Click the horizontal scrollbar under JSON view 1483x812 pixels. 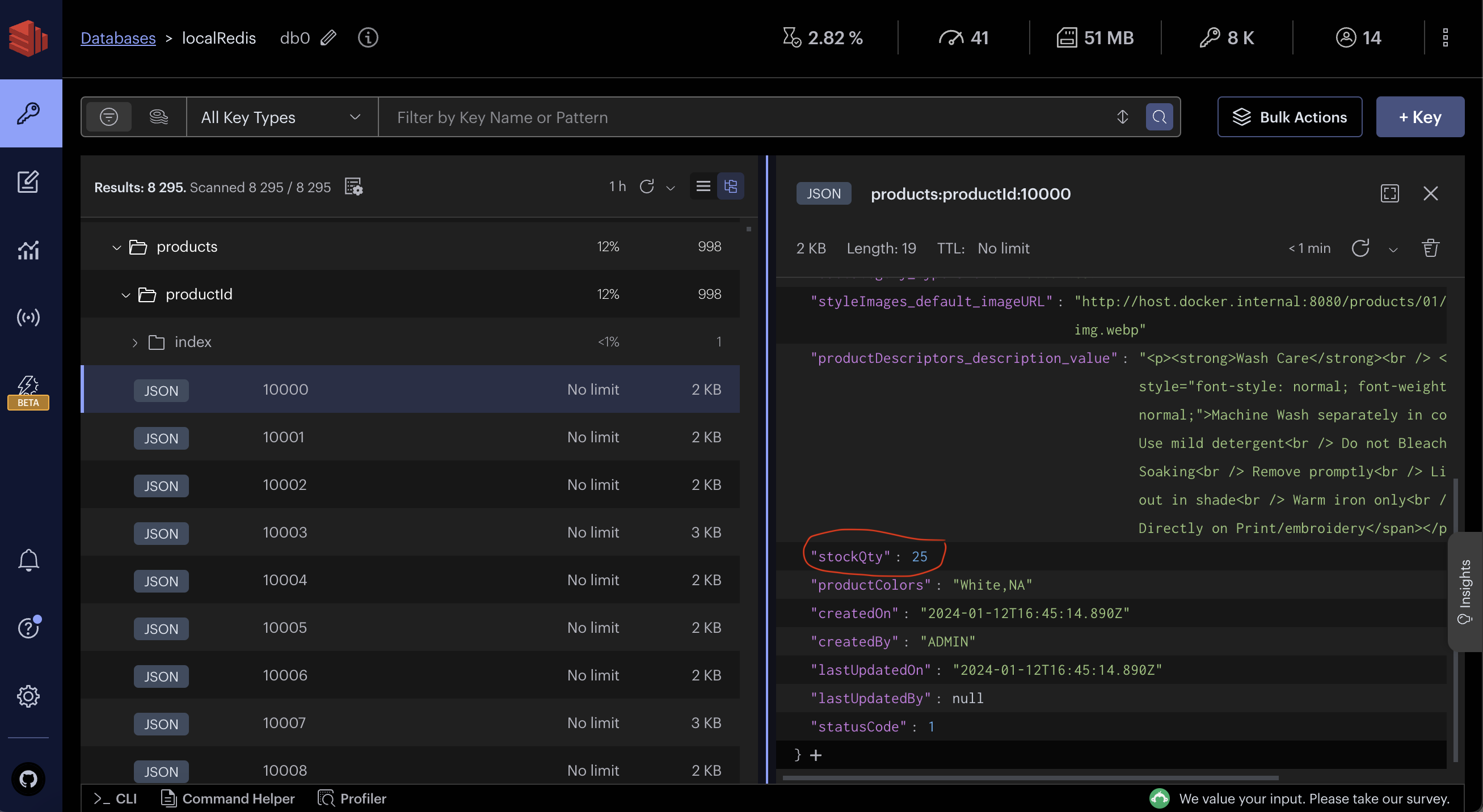point(1030,777)
